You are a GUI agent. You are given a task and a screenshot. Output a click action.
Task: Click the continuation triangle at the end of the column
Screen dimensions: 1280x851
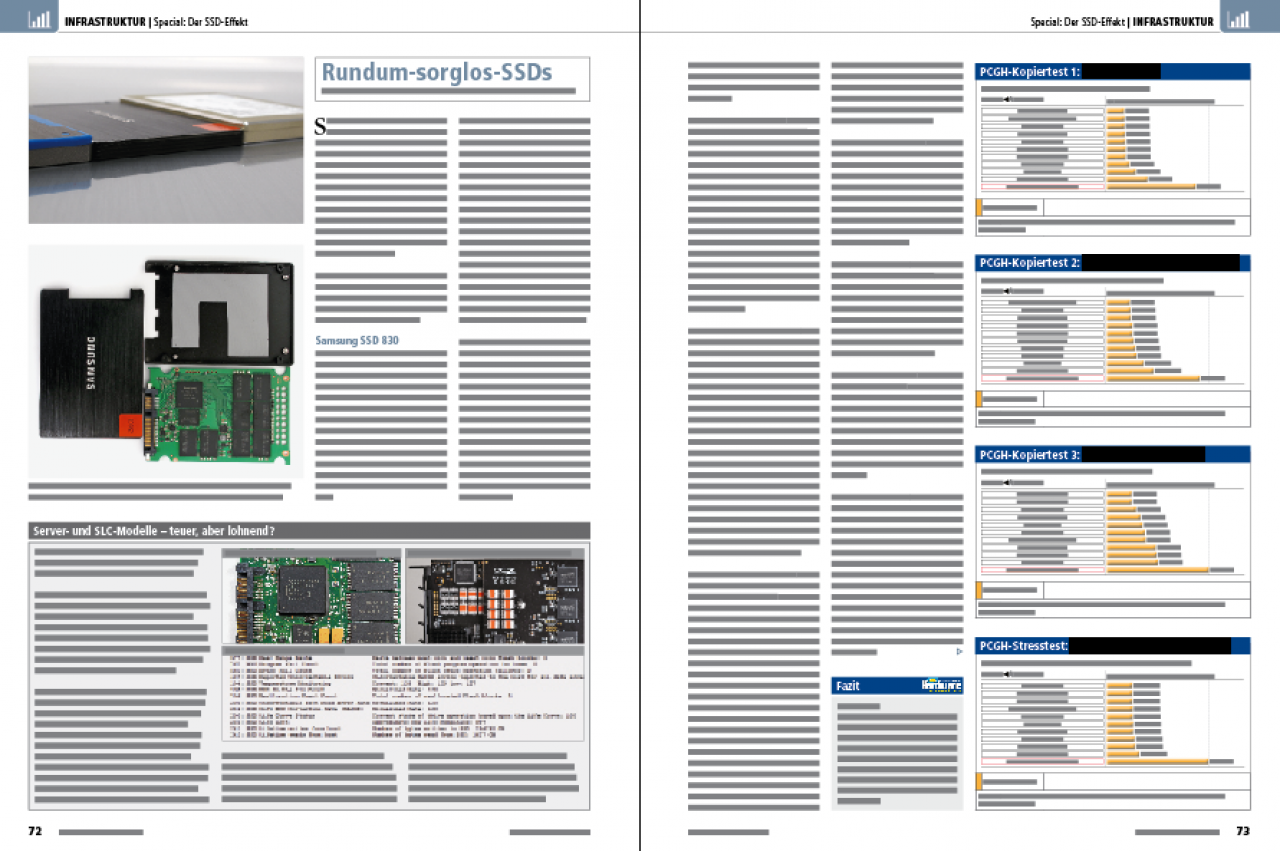(x=959, y=652)
